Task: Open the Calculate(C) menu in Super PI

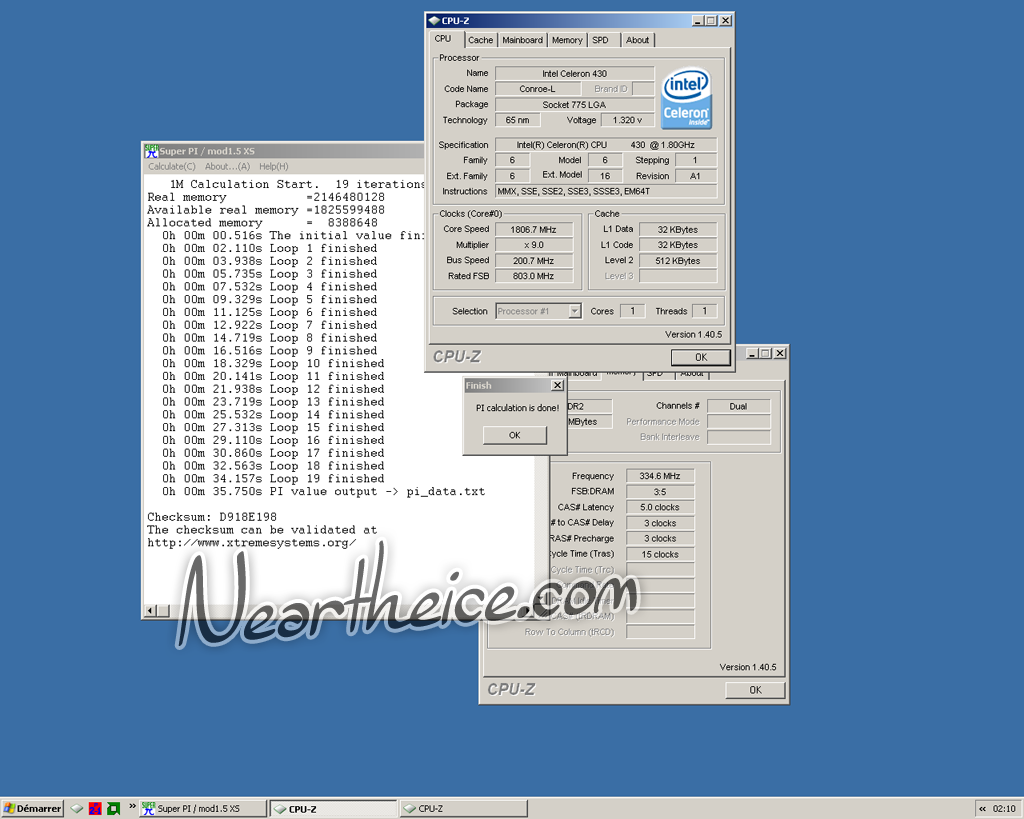Action: (172, 167)
